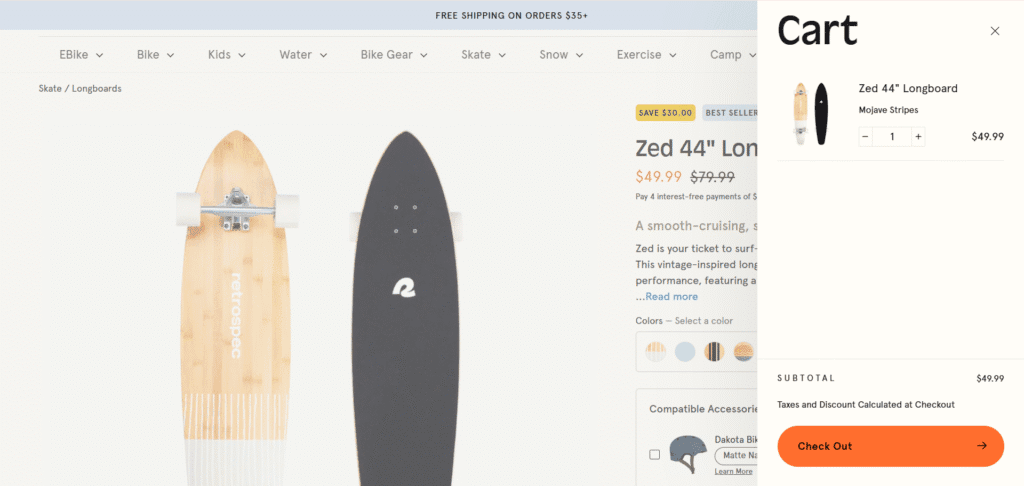
Task: Choose the black-striped color swatch
Action: click(x=714, y=351)
